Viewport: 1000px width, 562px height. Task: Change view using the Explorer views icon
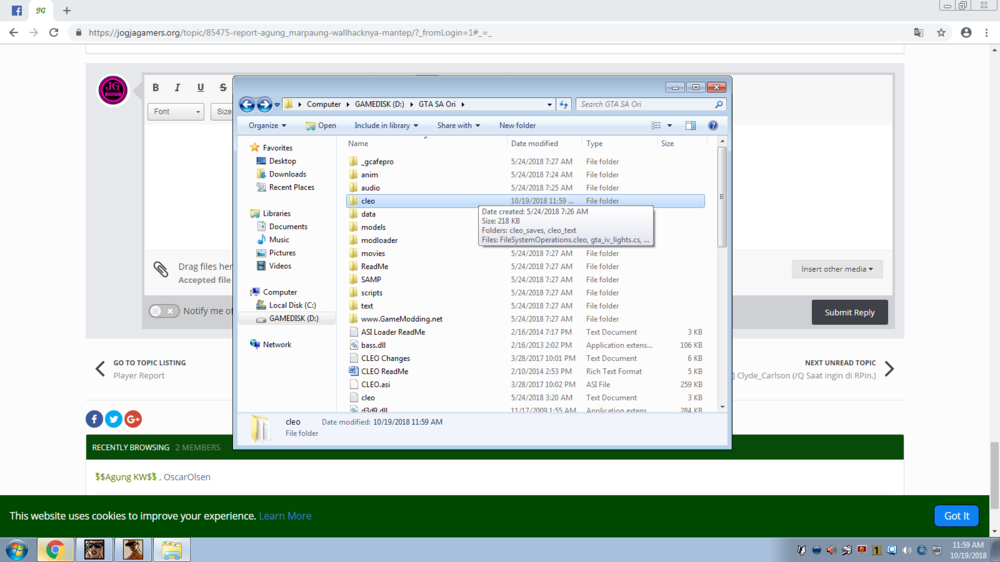click(656, 126)
